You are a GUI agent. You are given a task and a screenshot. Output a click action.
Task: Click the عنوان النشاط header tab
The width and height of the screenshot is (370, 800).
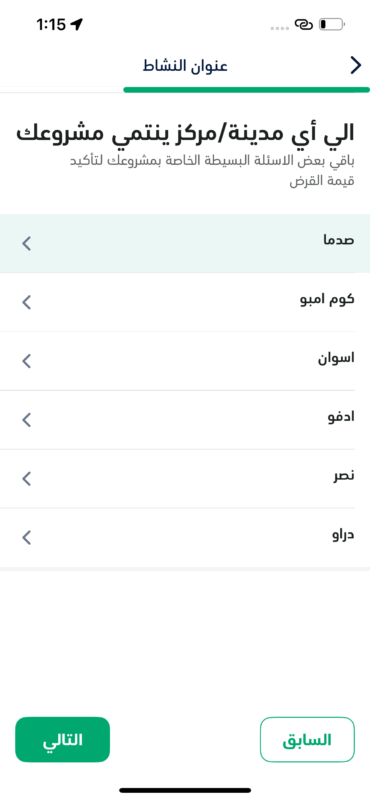click(185, 66)
